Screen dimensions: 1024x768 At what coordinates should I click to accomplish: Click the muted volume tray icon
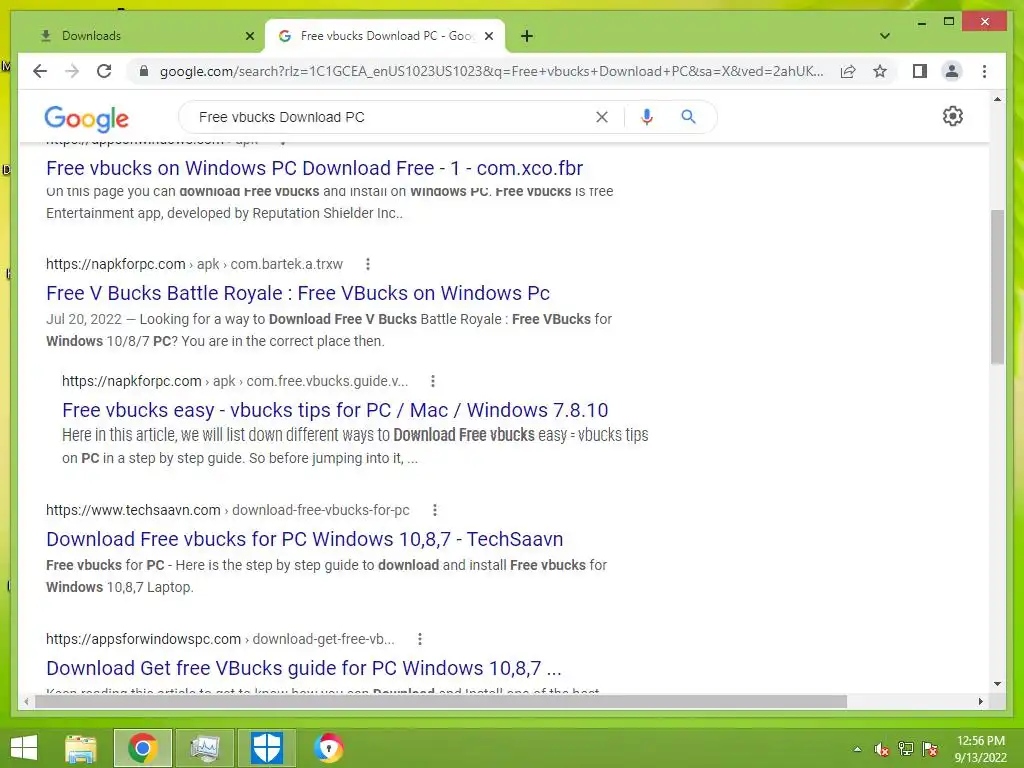[x=882, y=749]
